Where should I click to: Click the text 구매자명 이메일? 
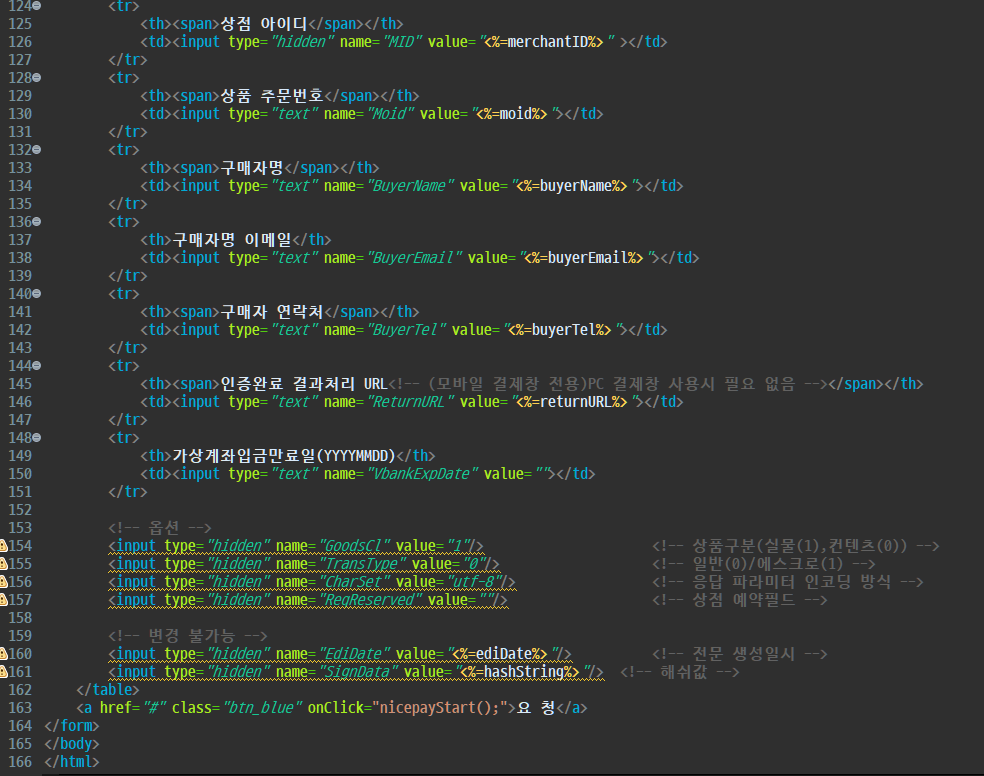(232, 240)
